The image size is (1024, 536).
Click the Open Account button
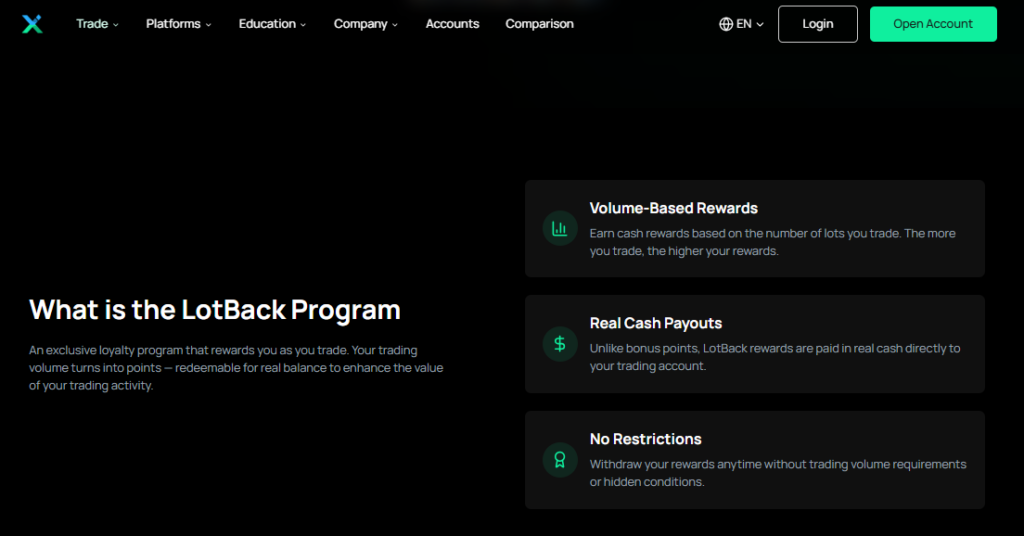[933, 24]
